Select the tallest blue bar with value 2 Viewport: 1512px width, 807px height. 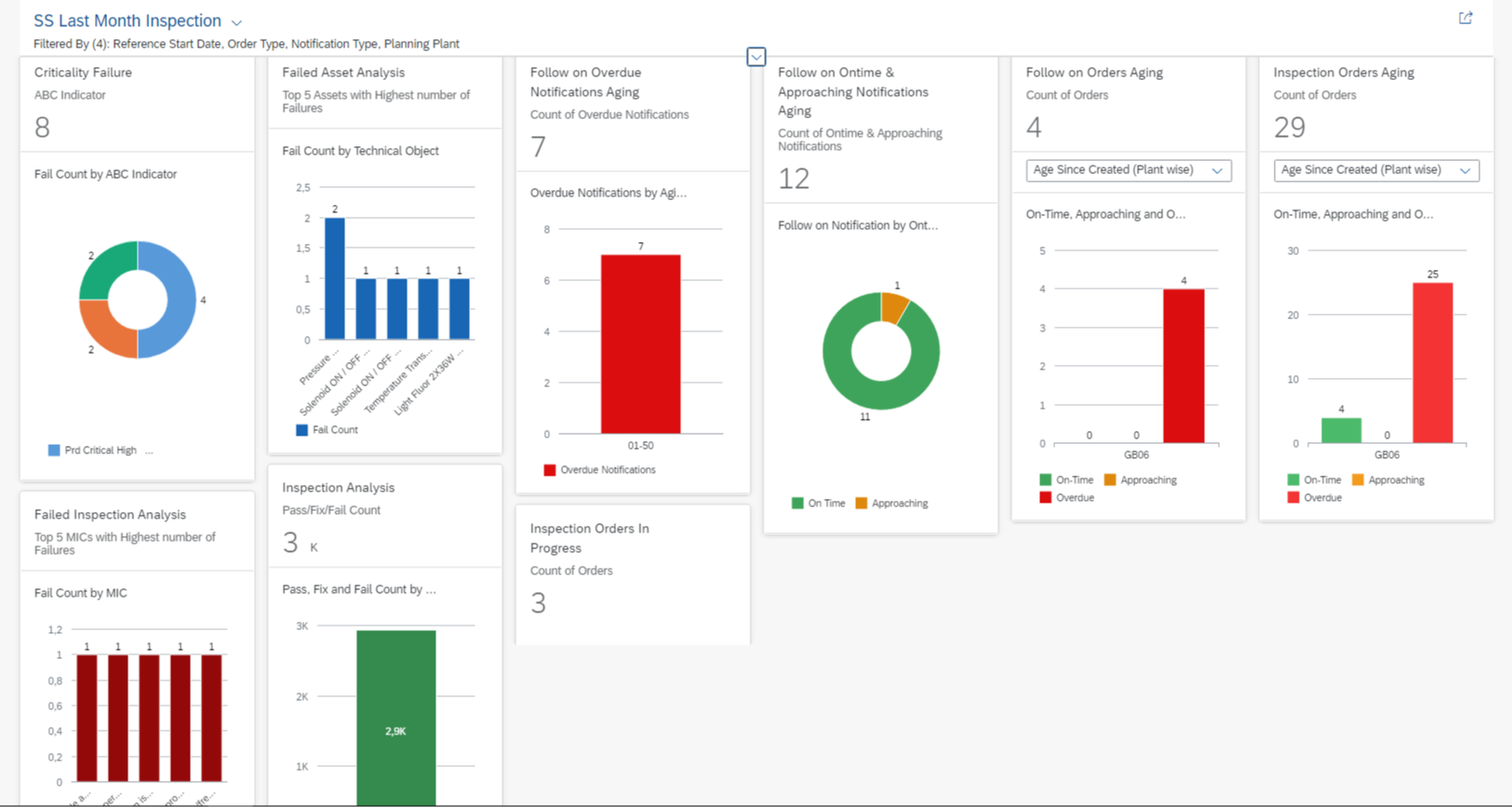point(334,279)
